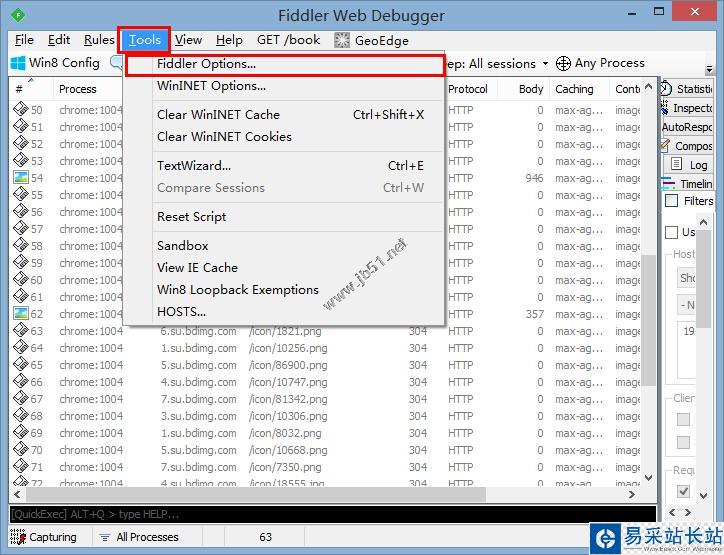Switch to the AutoResponder tab
This screenshot has width=724, height=555.
click(687, 127)
